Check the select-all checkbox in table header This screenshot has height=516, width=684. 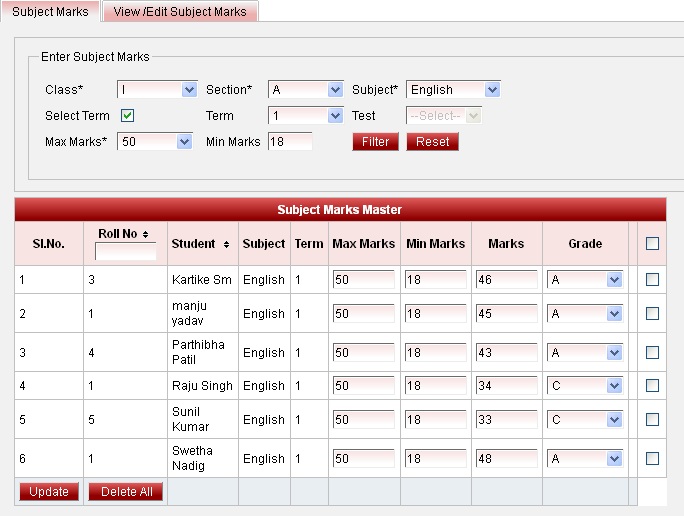[652, 243]
